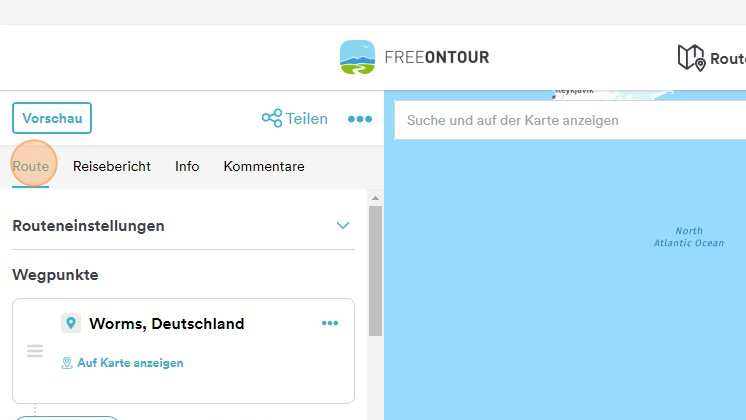This screenshot has height=420, width=746.
Task: Click the sidebar scrollbar up arrow
Action: click(375, 198)
